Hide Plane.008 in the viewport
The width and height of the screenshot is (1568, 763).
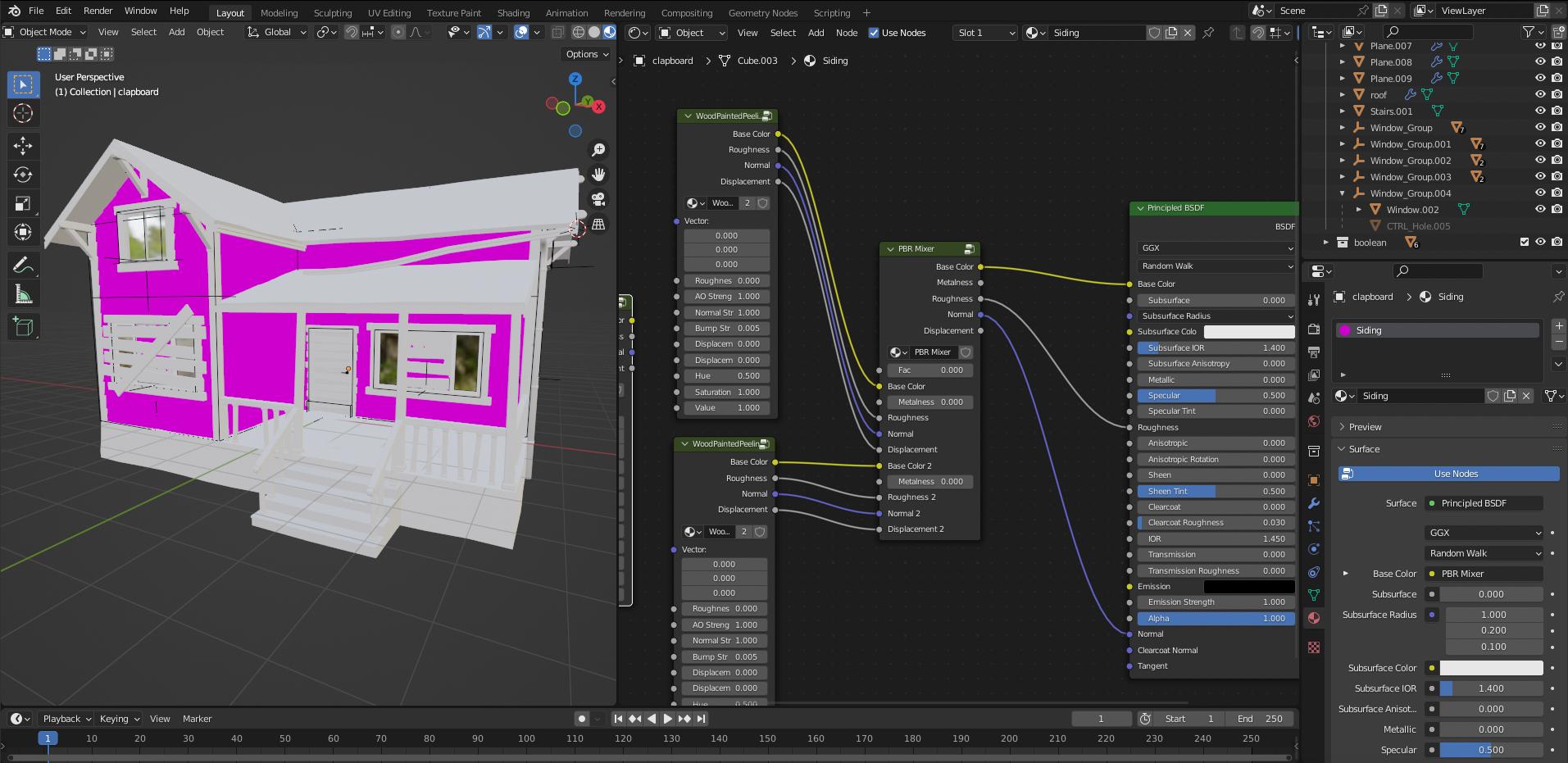click(x=1539, y=61)
